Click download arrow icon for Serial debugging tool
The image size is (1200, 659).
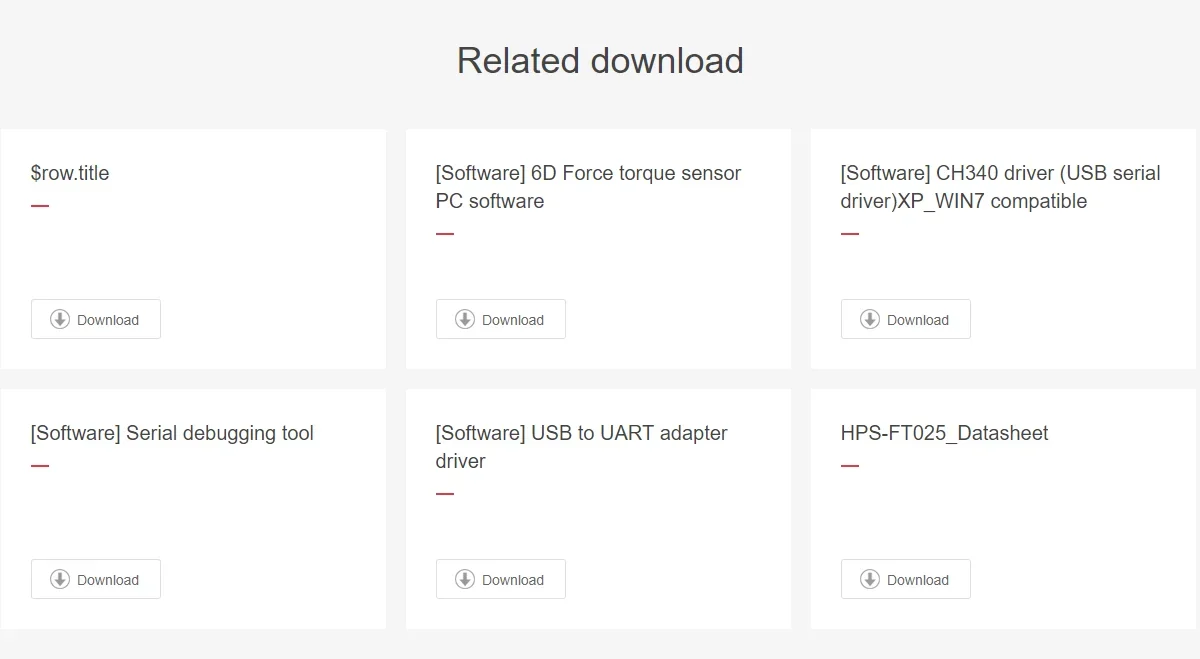[60, 579]
